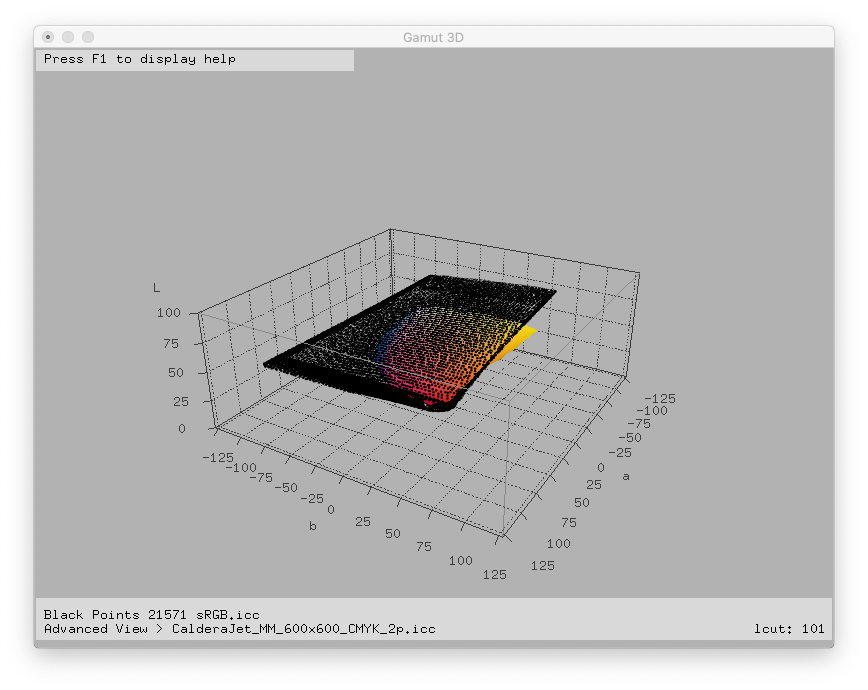Click the CalderaJet_MM_600x600_CMYK_2p.icc profile name

point(303,629)
